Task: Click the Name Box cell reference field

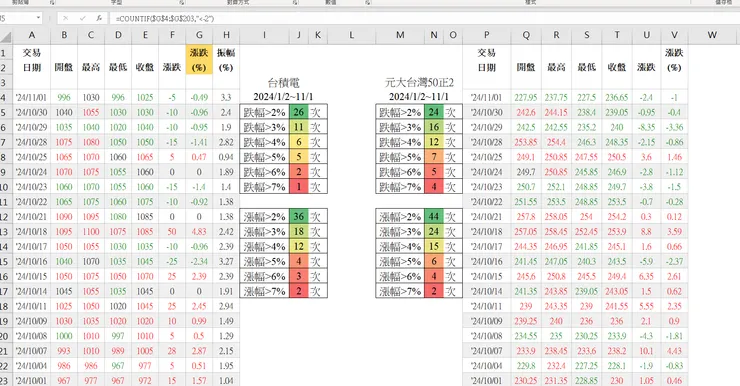Action: point(17,18)
